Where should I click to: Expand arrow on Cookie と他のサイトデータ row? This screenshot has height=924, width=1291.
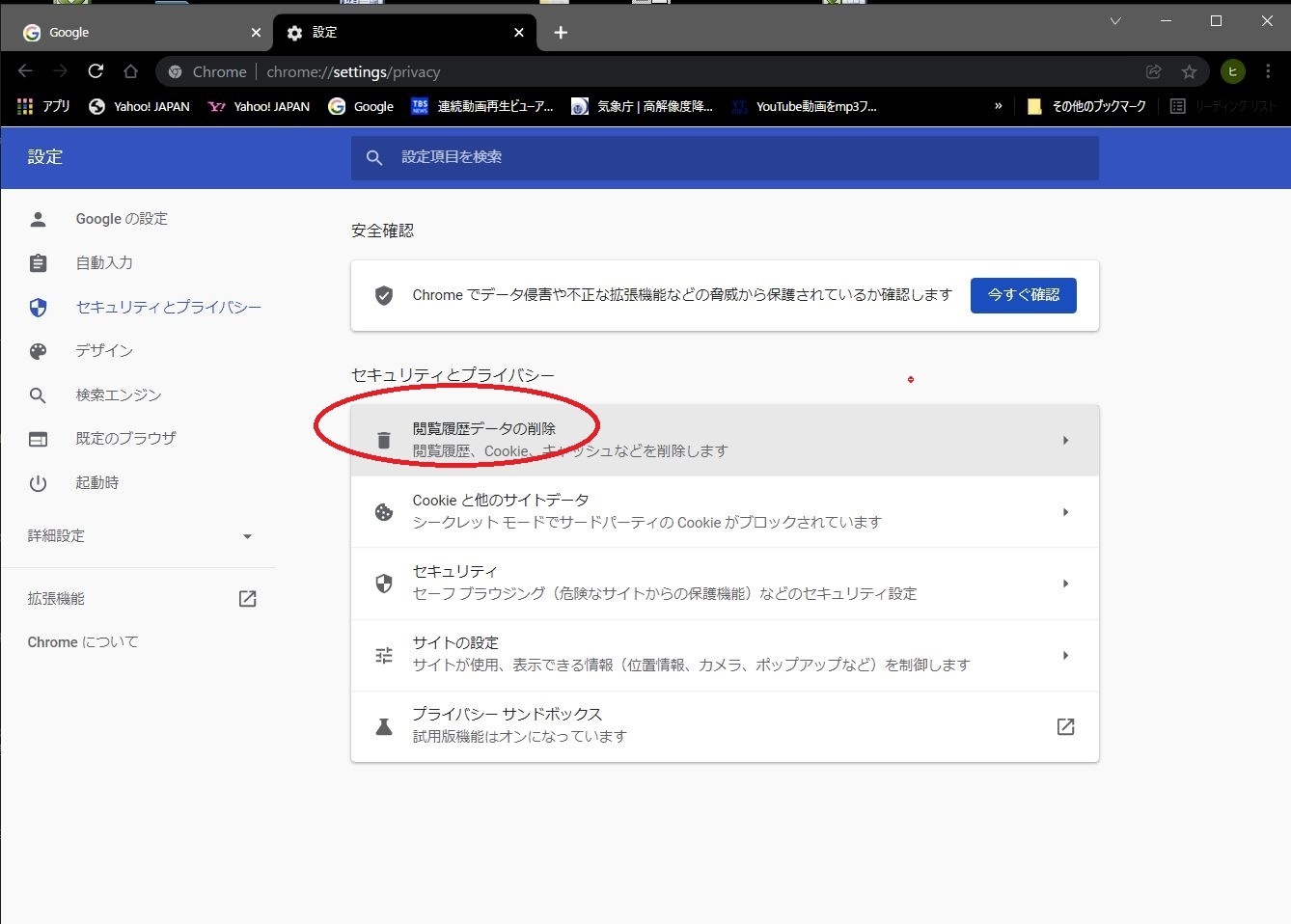[x=1065, y=512]
